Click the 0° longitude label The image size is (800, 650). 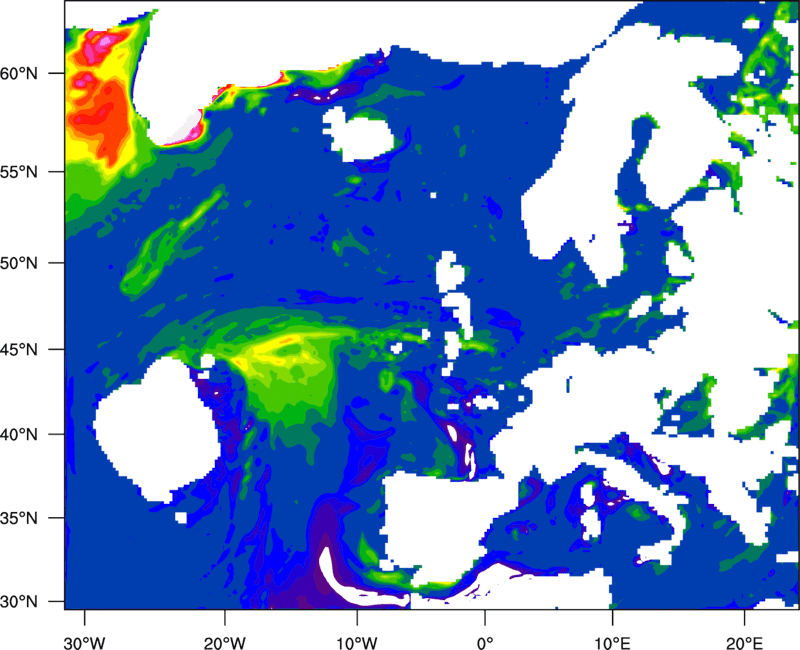pos(485,642)
